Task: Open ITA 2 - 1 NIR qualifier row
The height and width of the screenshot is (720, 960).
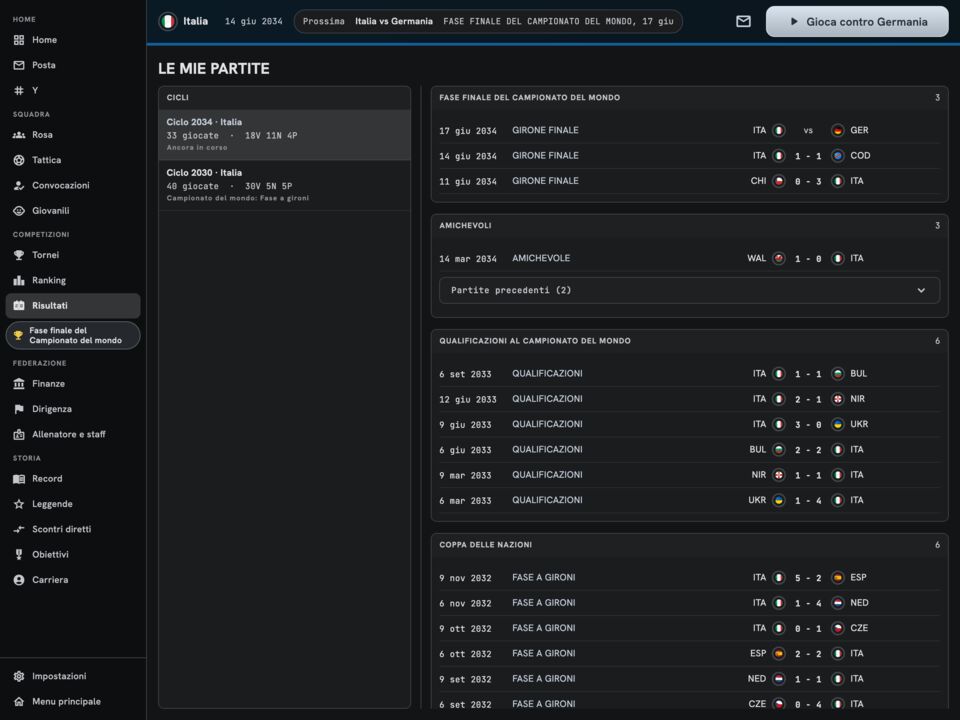Action: (689, 399)
